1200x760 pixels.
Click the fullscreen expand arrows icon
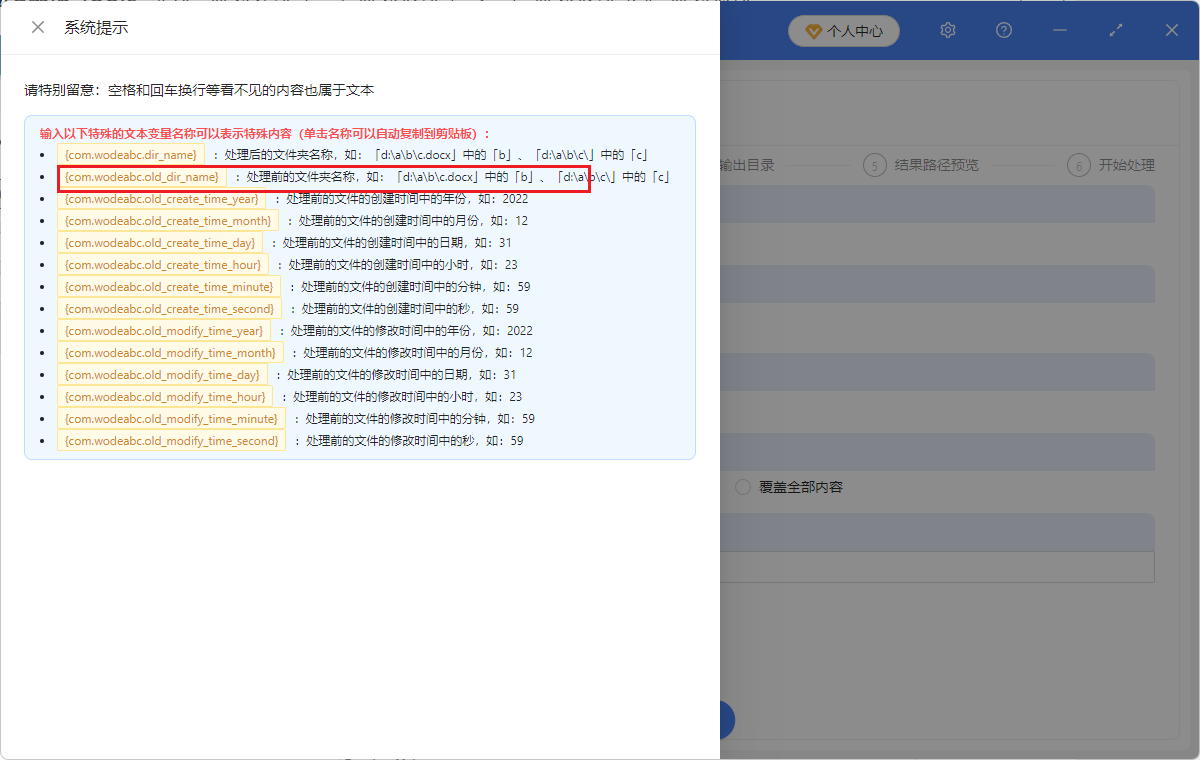click(x=1115, y=30)
